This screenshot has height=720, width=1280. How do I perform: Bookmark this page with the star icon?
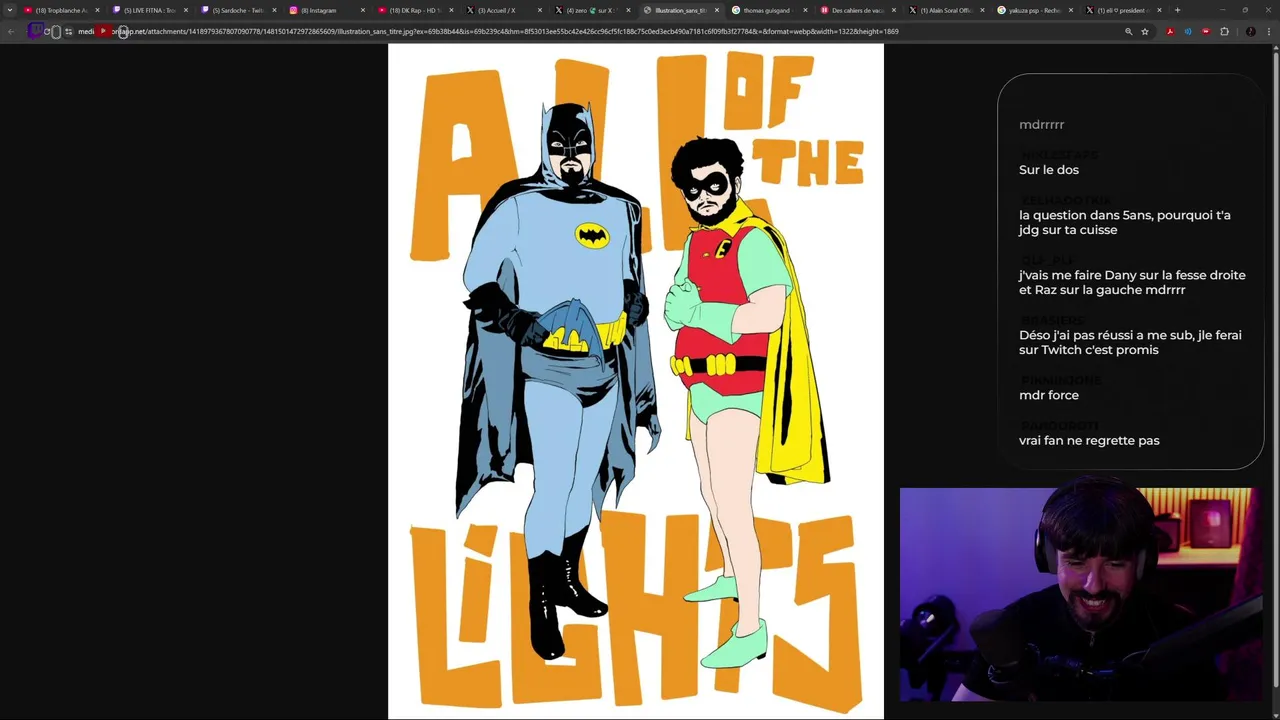click(1145, 31)
